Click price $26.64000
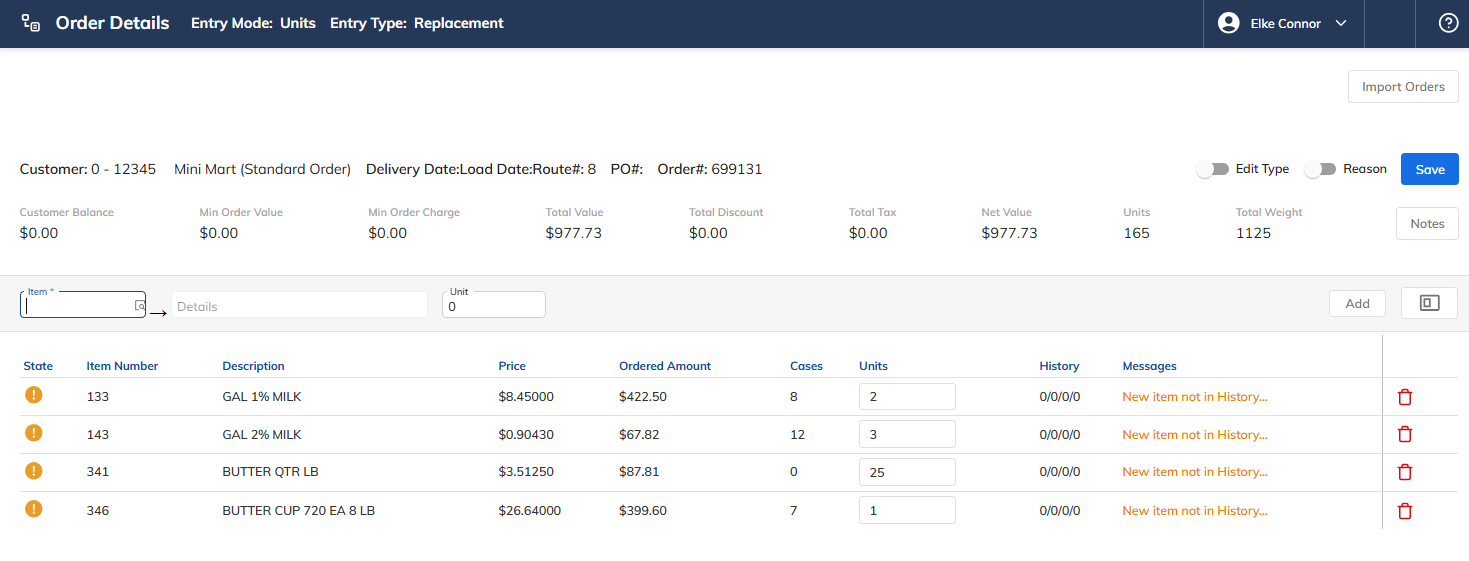The image size is (1469, 561). click(x=529, y=511)
